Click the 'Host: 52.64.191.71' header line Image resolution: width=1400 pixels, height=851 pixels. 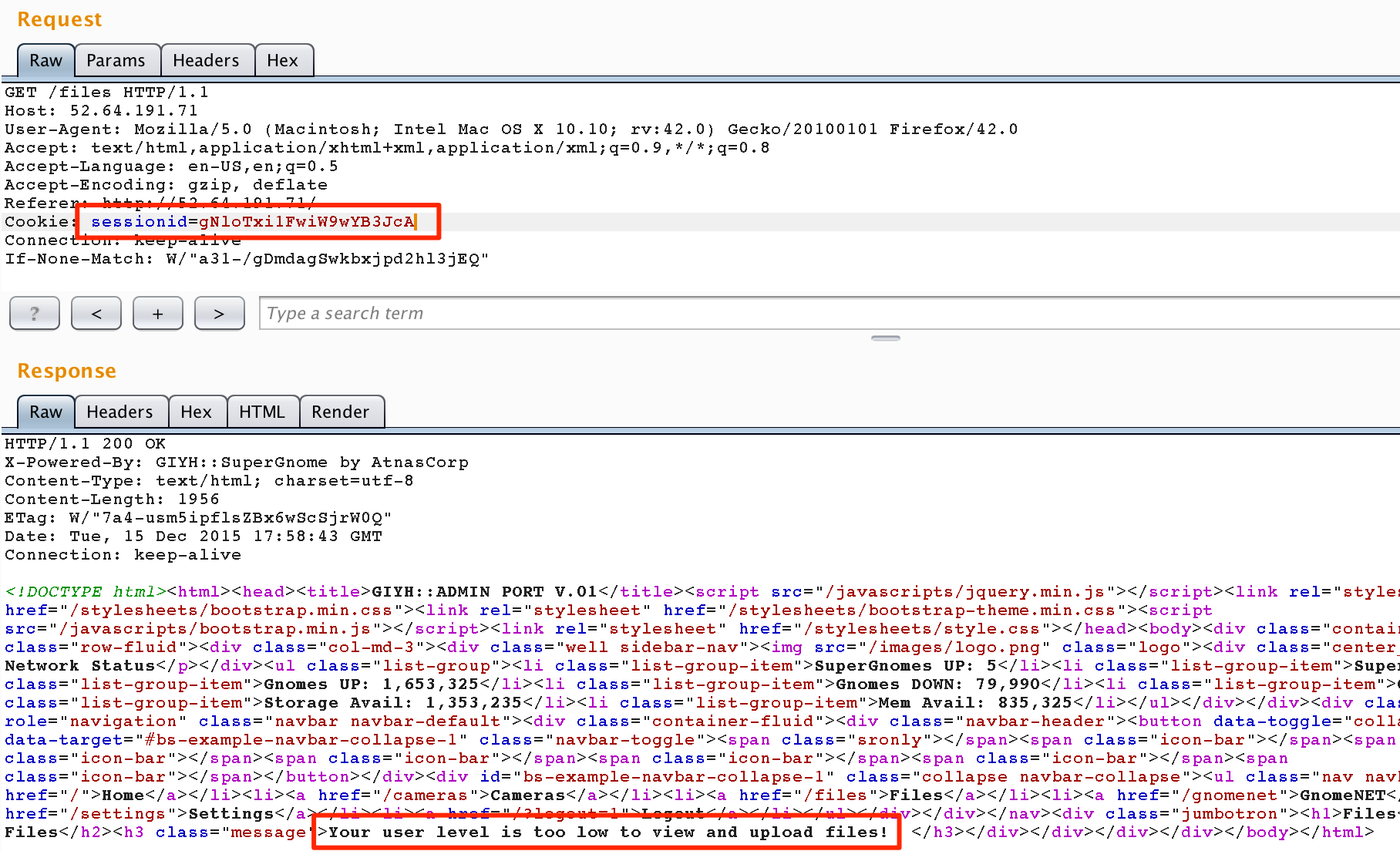point(101,111)
